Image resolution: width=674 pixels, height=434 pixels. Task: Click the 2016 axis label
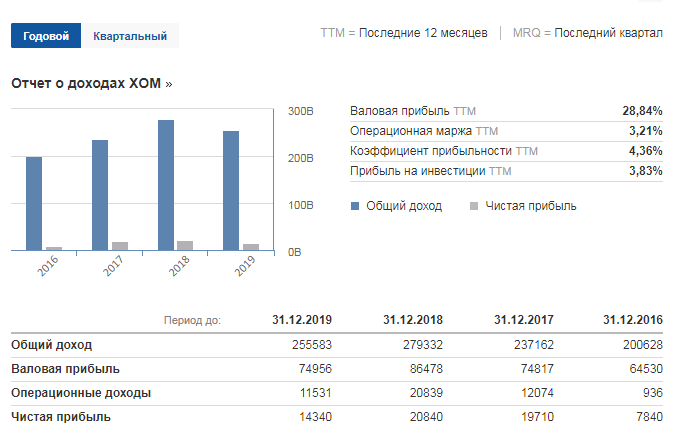click(x=47, y=266)
